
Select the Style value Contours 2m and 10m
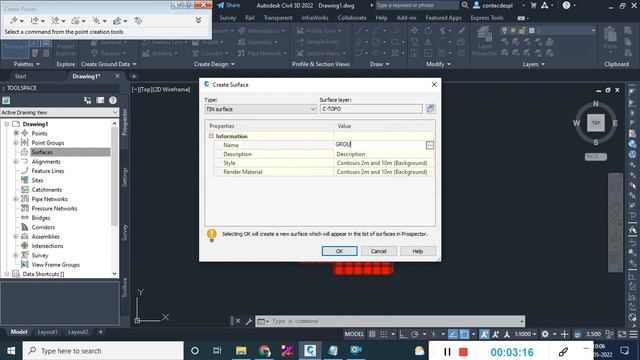(x=384, y=163)
